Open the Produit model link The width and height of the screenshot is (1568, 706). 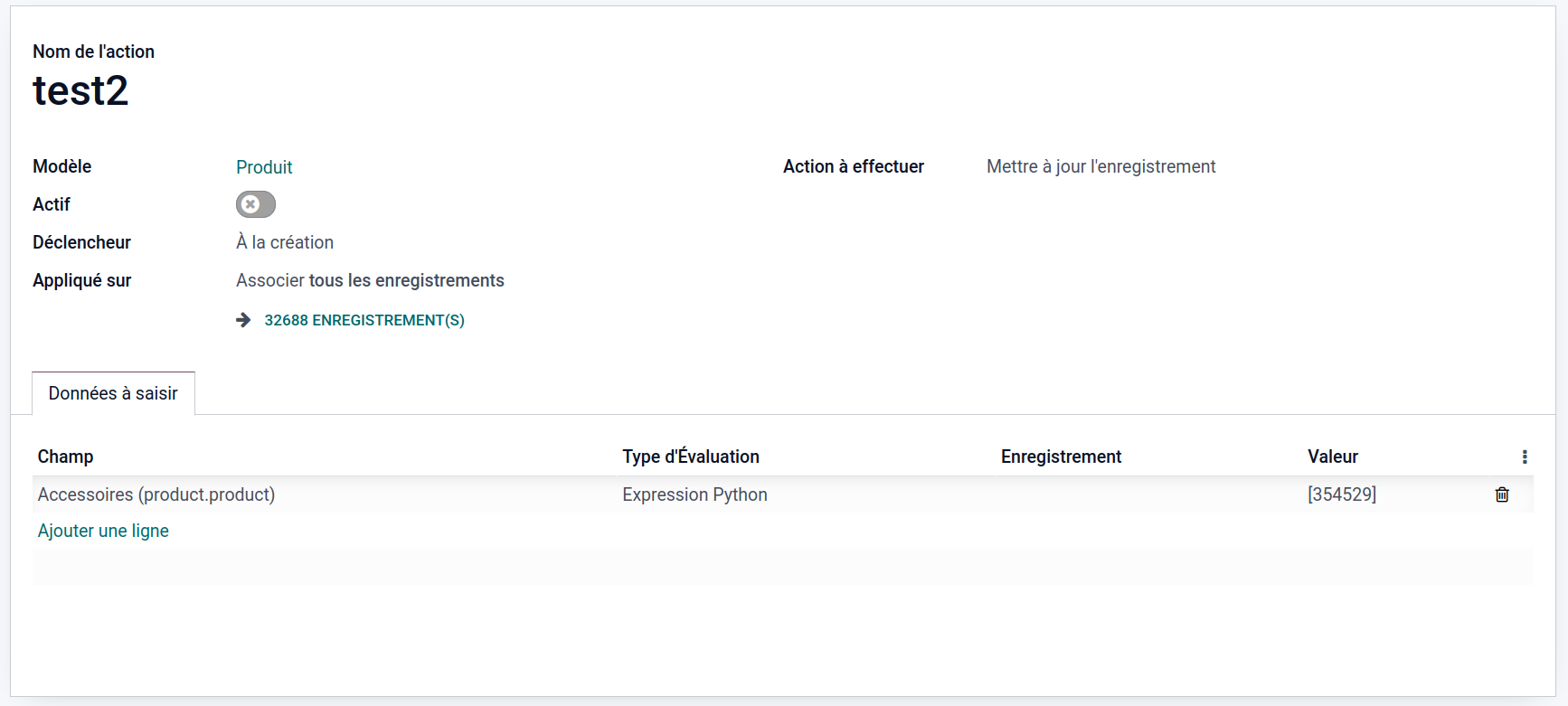(264, 167)
